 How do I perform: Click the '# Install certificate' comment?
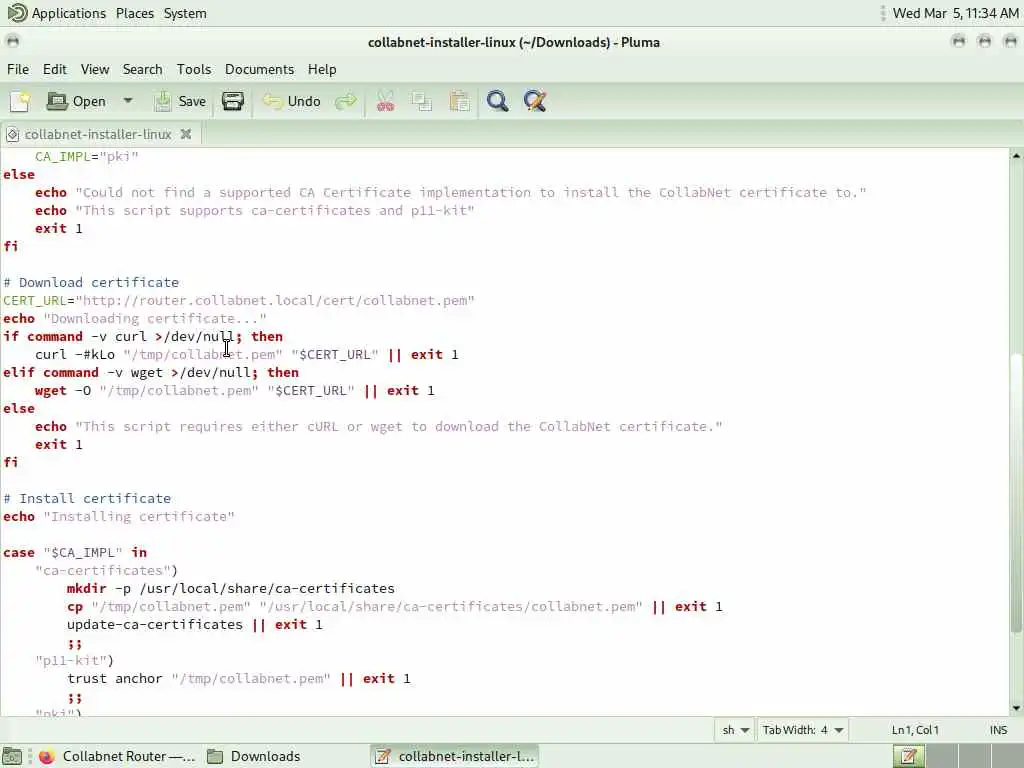[x=87, y=498]
